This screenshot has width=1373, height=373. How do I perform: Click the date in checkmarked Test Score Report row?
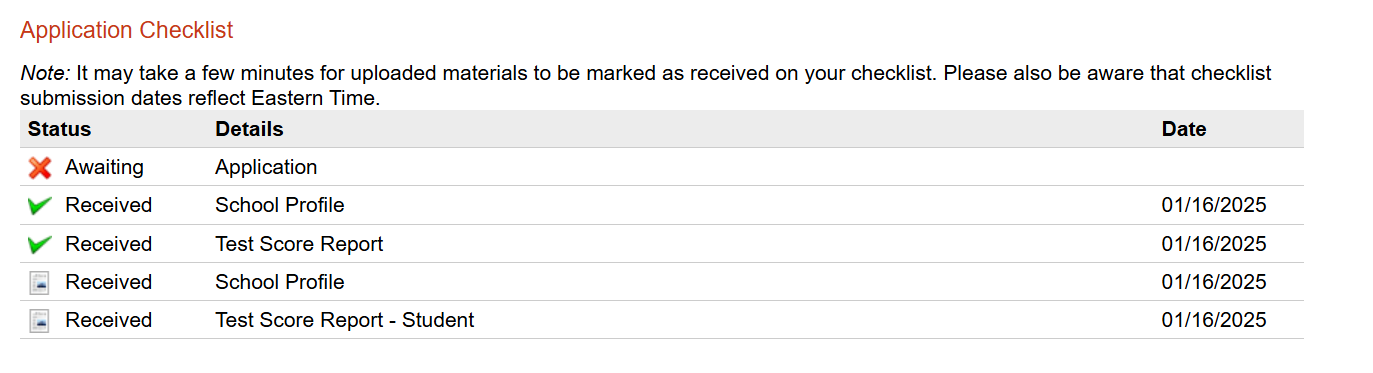tap(1214, 244)
